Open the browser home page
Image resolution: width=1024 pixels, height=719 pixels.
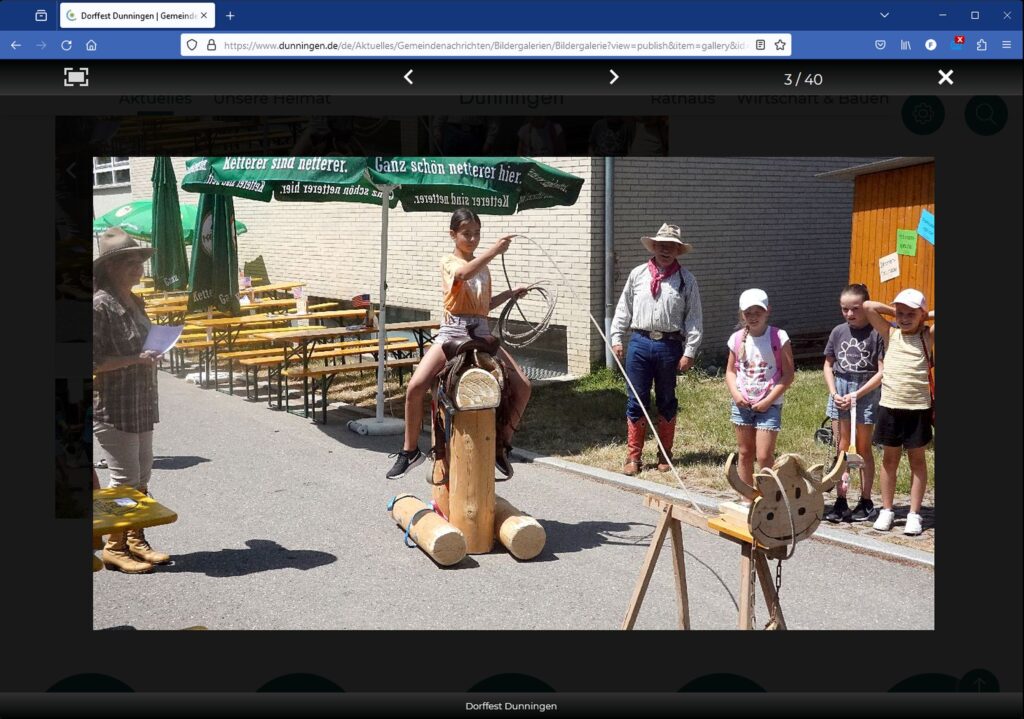click(x=91, y=45)
